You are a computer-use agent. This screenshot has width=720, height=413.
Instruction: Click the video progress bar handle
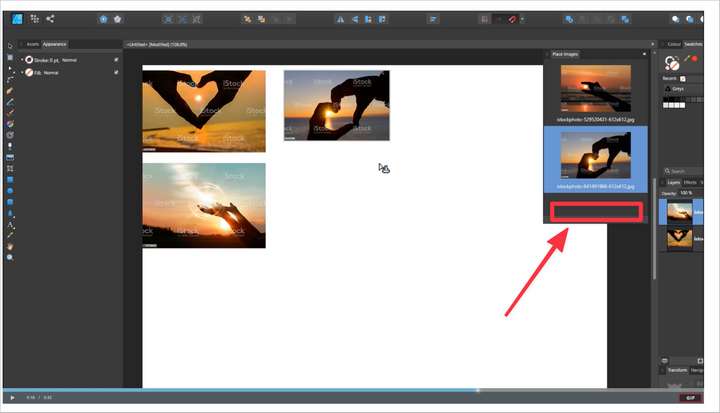tap(478, 390)
